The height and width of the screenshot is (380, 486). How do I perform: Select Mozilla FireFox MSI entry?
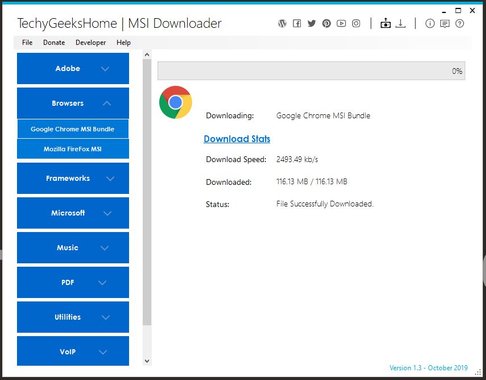point(73,149)
